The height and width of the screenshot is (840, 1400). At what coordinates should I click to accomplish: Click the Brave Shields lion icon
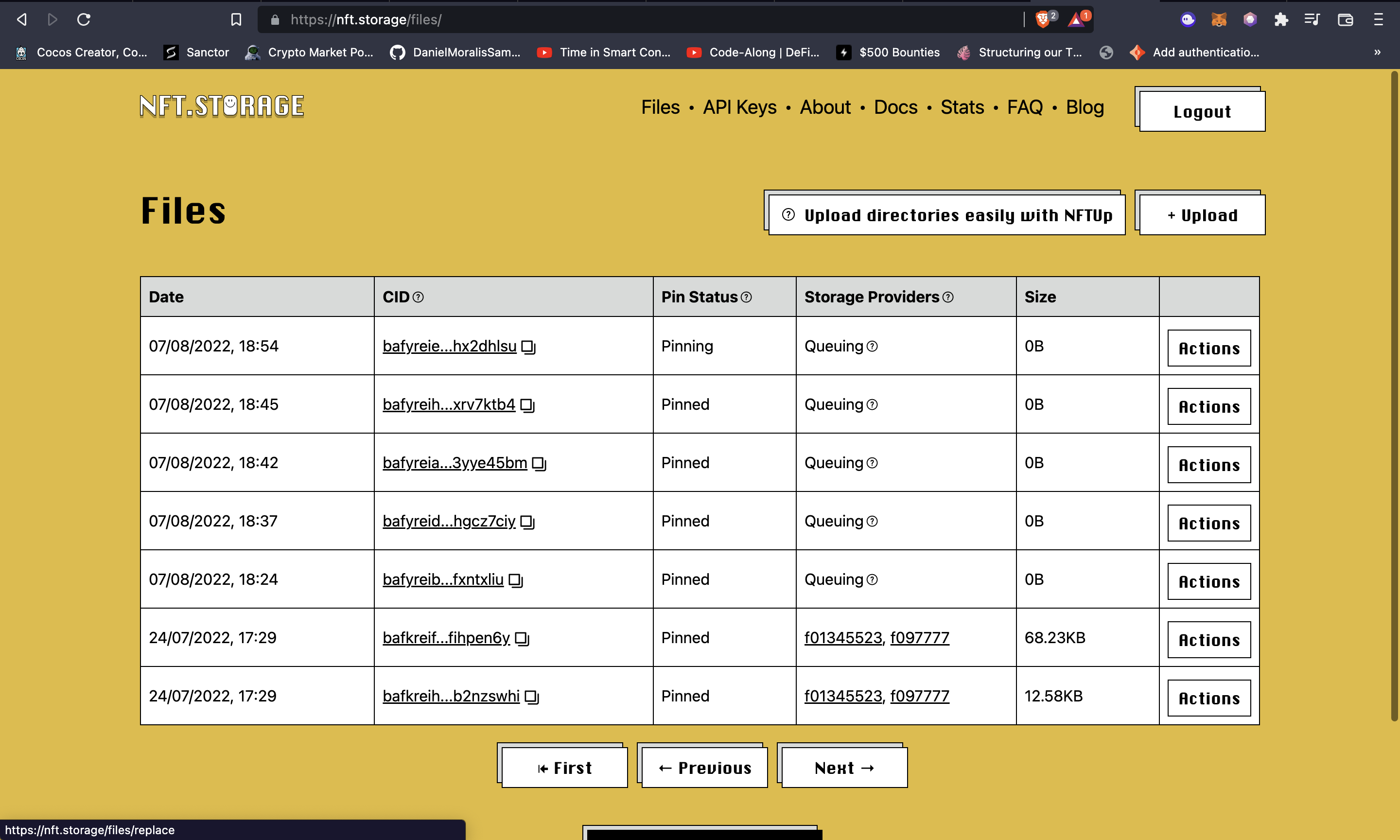[x=1042, y=20]
